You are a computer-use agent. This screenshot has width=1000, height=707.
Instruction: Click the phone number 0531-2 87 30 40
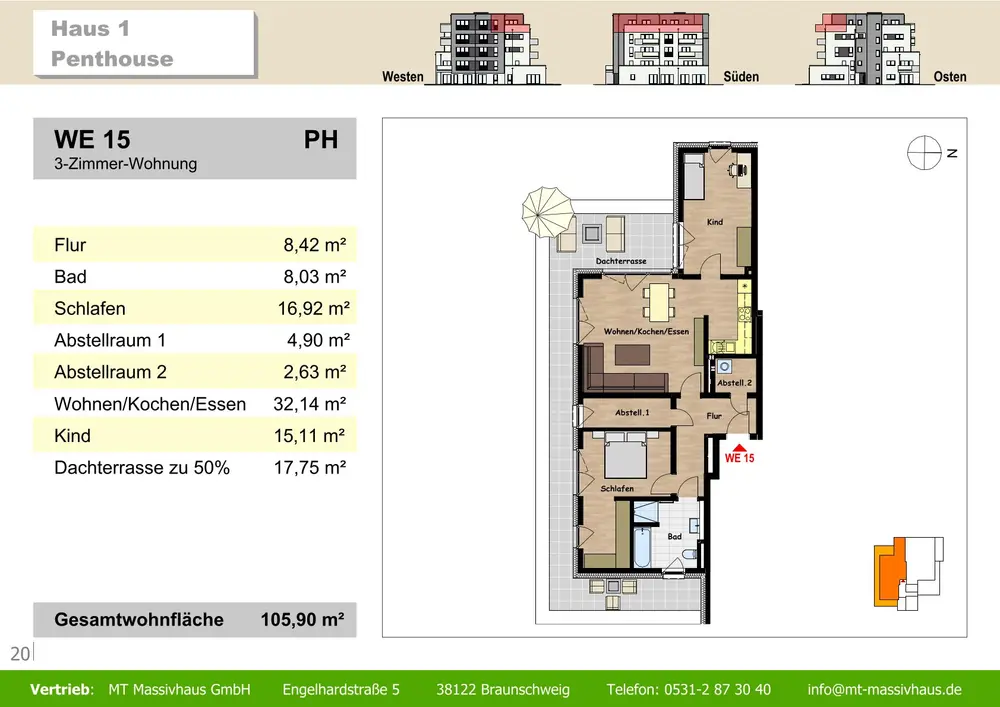point(688,689)
